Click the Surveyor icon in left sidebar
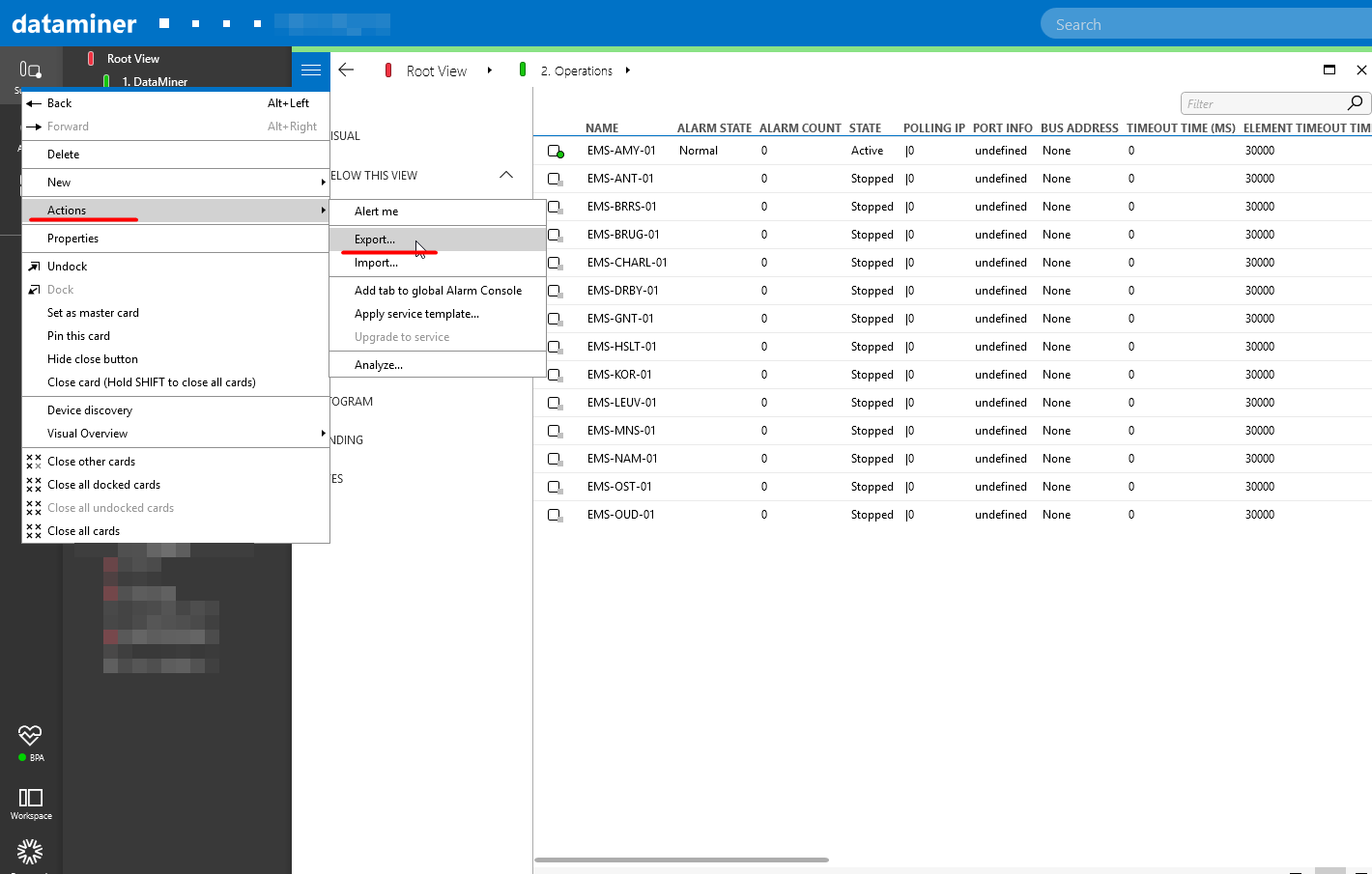This screenshot has height=874, width=1372. pyautogui.click(x=30, y=70)
